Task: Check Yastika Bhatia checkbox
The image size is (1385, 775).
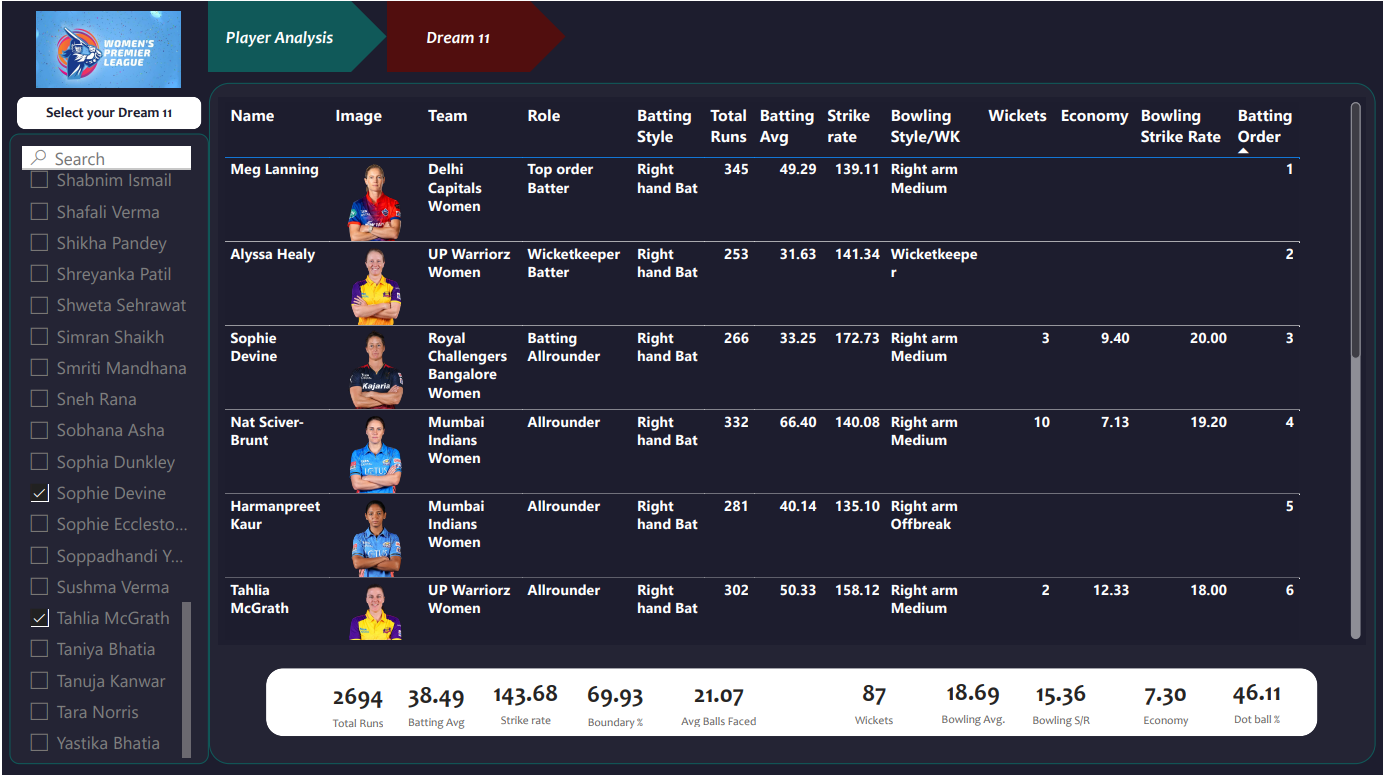Action: click(39, 743)
